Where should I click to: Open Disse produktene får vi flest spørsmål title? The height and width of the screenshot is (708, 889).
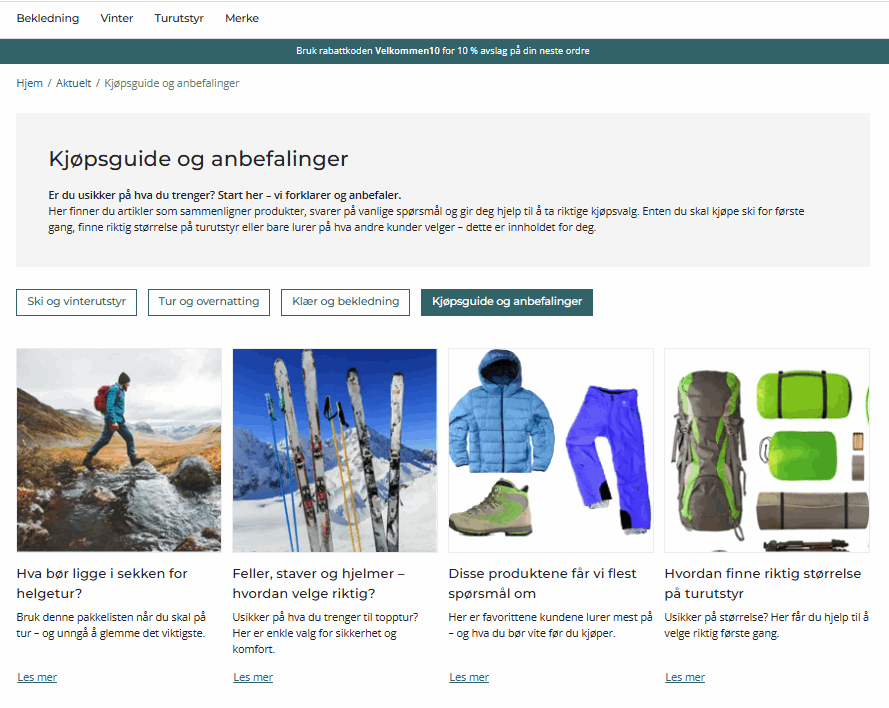(x=543, y=583)
